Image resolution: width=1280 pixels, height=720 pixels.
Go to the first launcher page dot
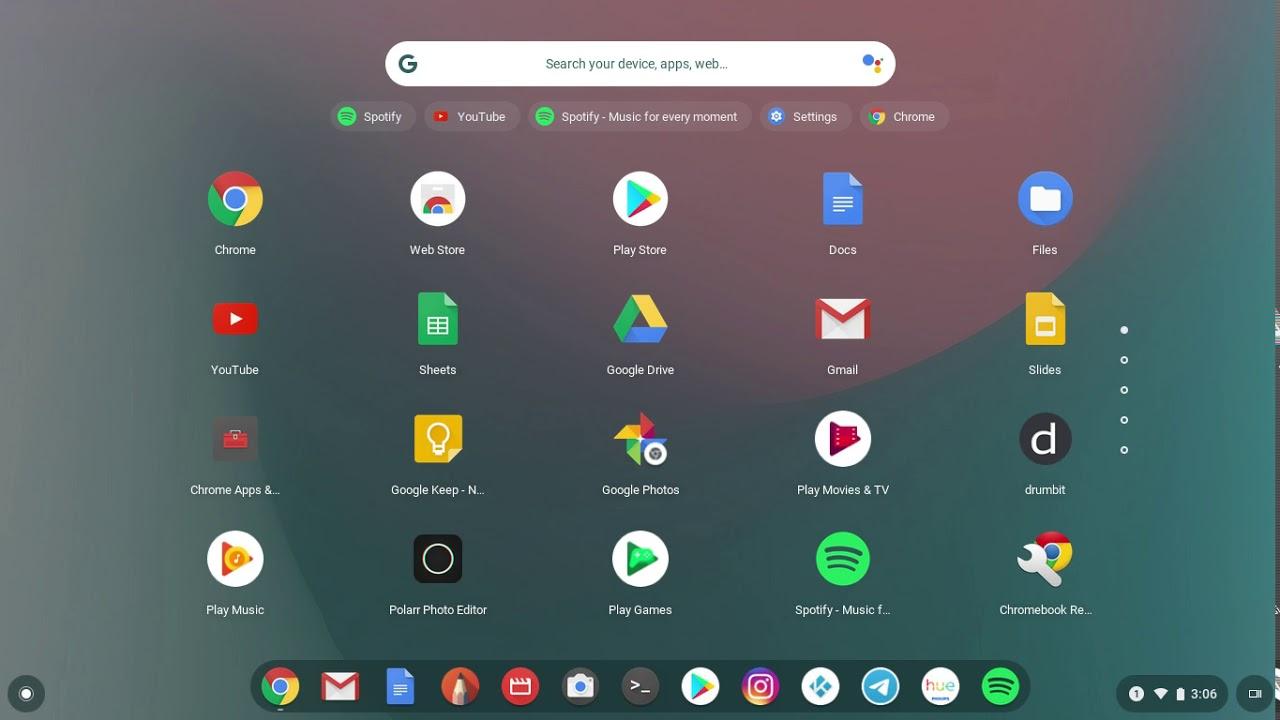(x=1124, y=330)
